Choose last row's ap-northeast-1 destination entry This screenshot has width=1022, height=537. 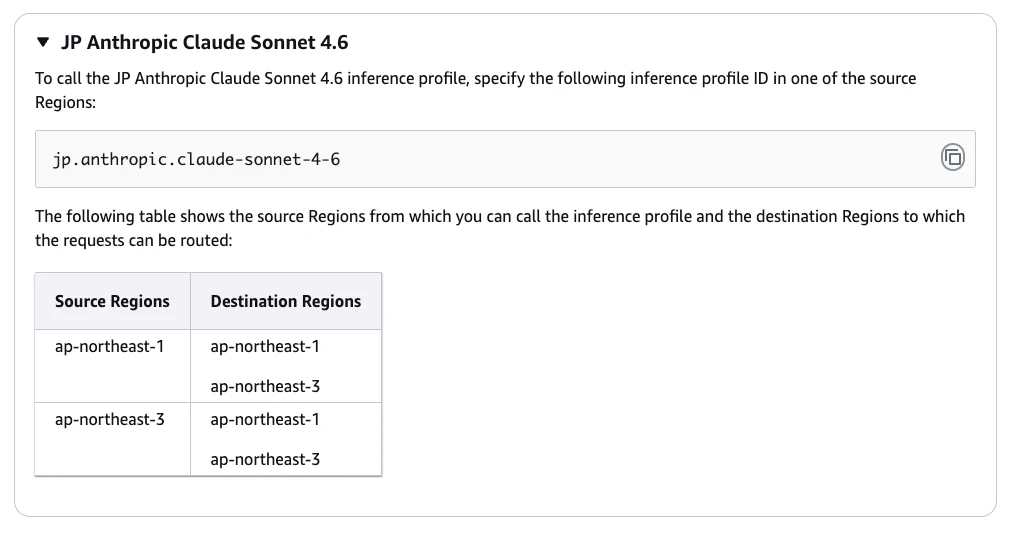(265, 420)
